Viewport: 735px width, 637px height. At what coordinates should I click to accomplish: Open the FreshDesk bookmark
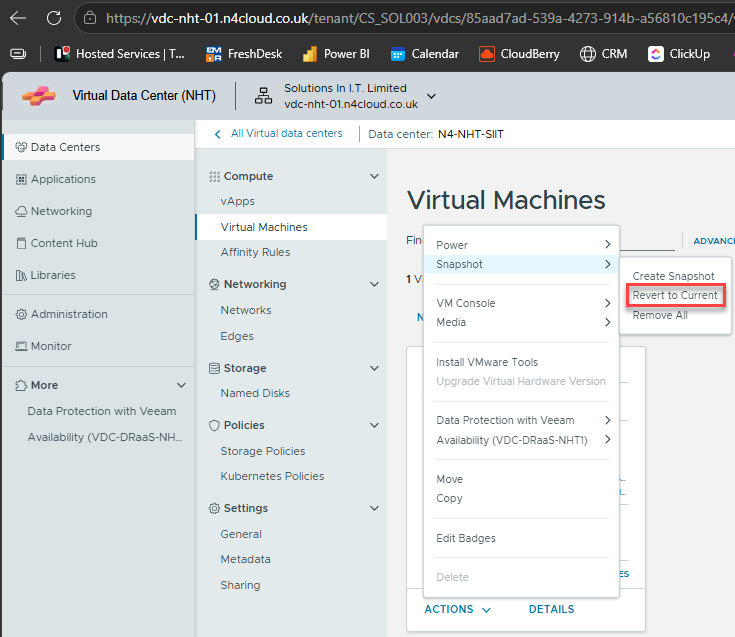coord(244,54)
